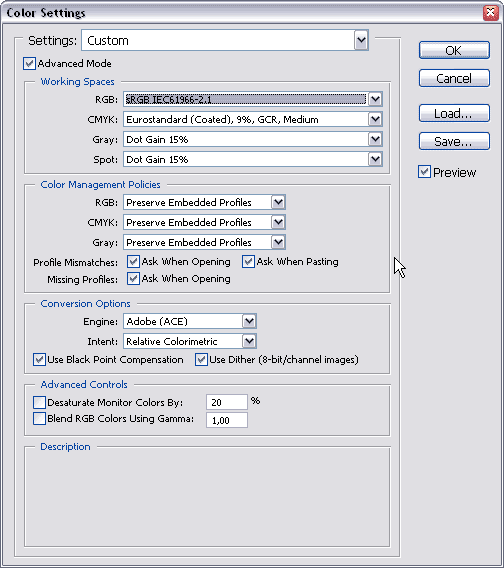This screenshot has width=504, height=568.
Task: Toggle the Use Dither checkbox
Action: [x=201, y=360]
